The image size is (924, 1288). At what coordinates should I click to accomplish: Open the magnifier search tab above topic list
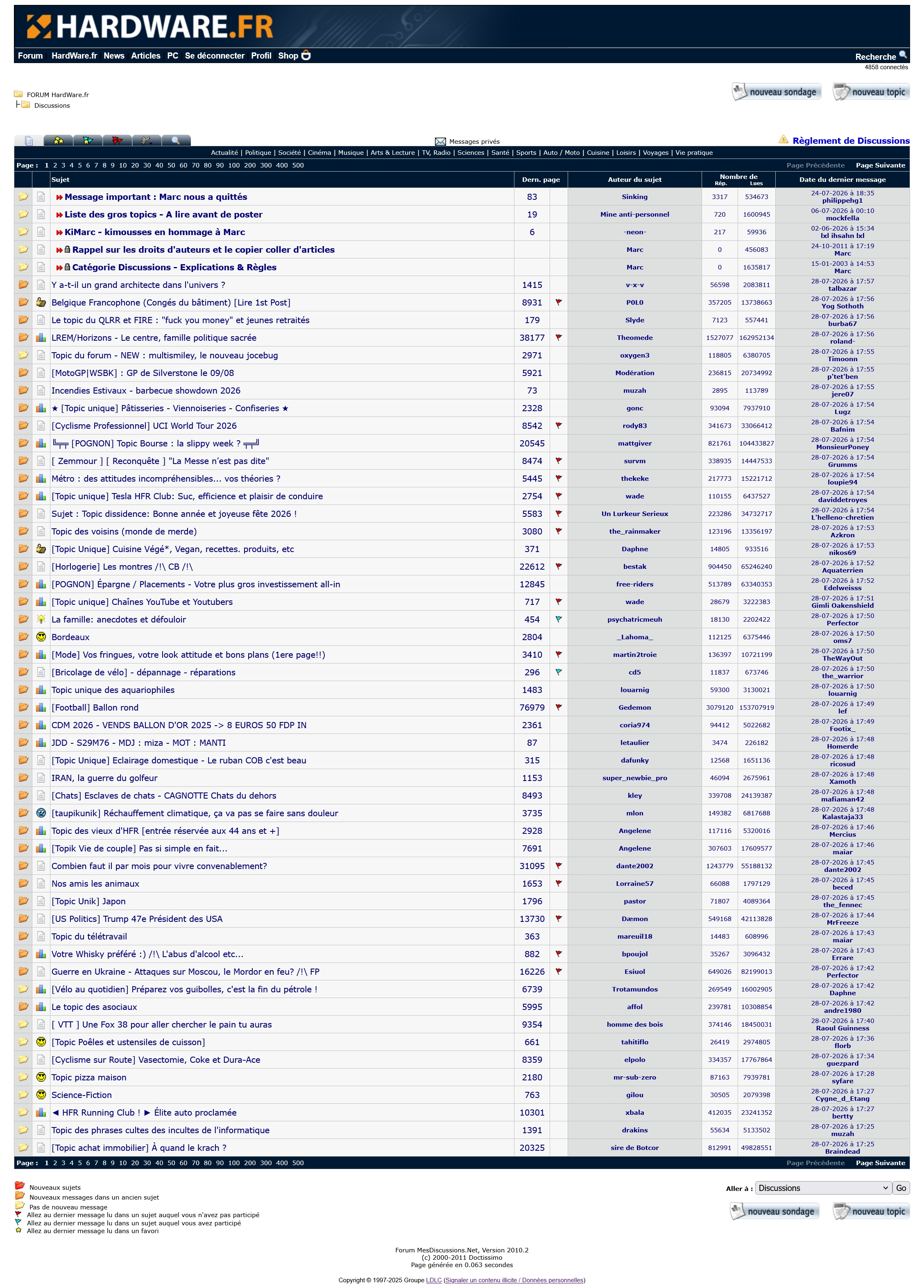click(176, 140)
